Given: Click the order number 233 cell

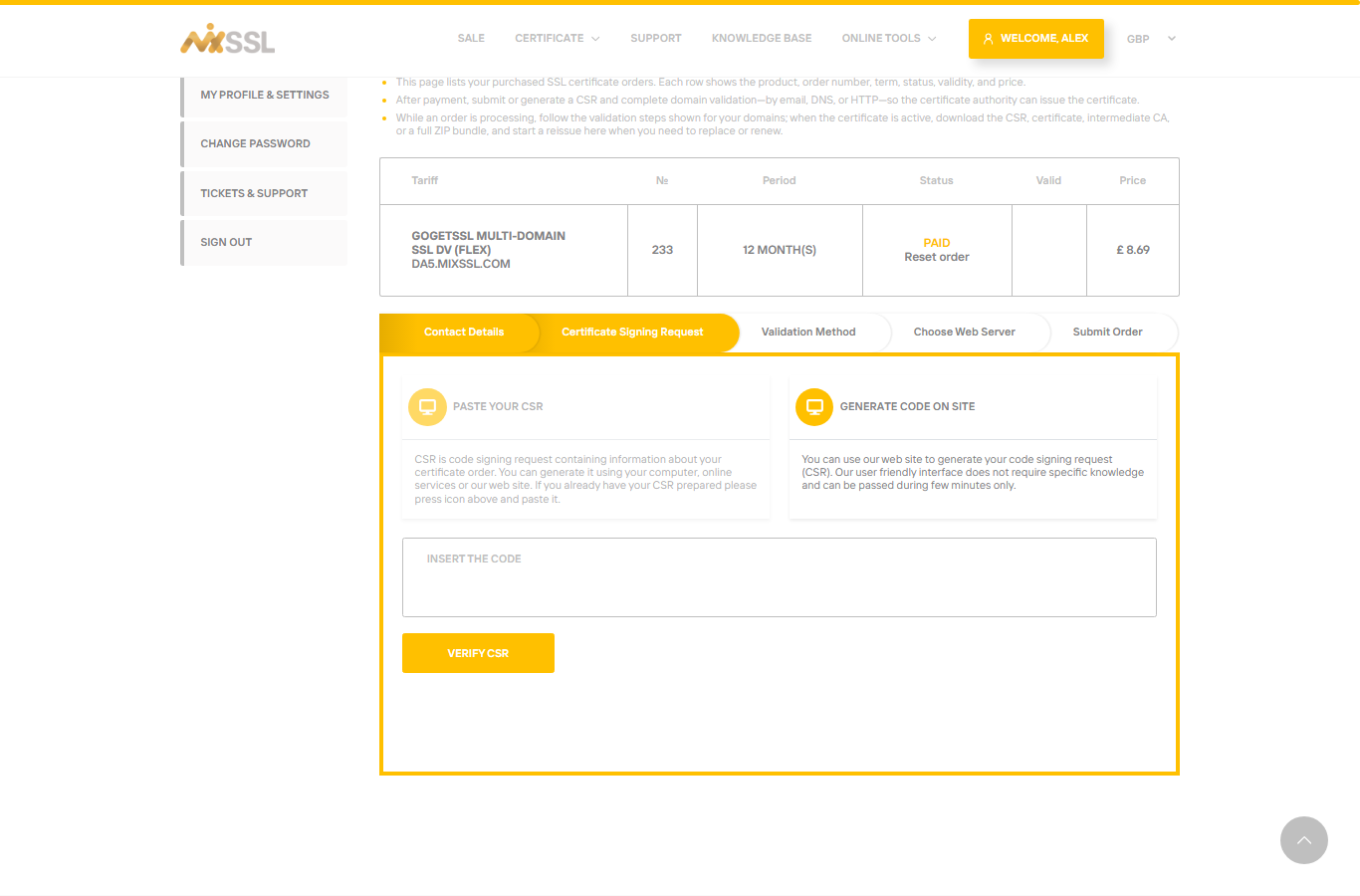Looking at the screenshot, I should [662, 250].
